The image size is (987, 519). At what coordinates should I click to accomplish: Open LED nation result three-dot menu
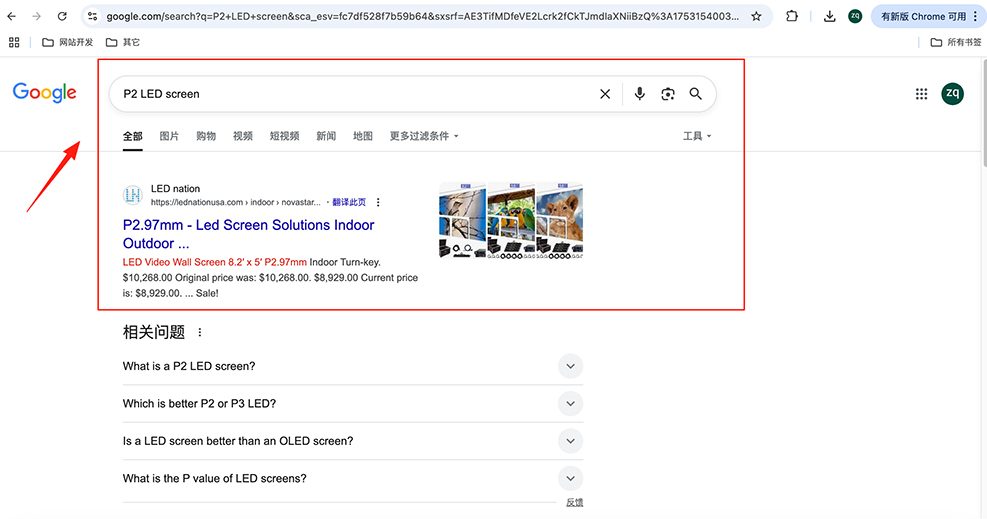pyautogui.click(x=378, y=202)
